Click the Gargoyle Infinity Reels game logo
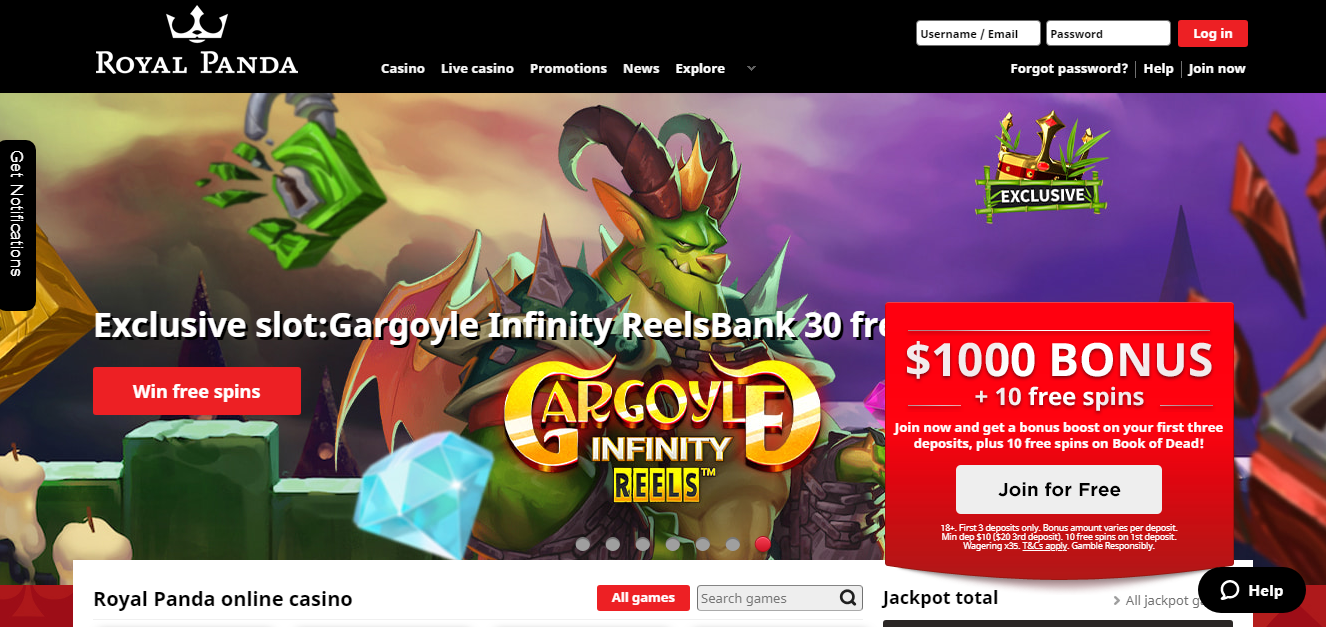The height and width of the screenshot is (627, 1326). point(661,428)
